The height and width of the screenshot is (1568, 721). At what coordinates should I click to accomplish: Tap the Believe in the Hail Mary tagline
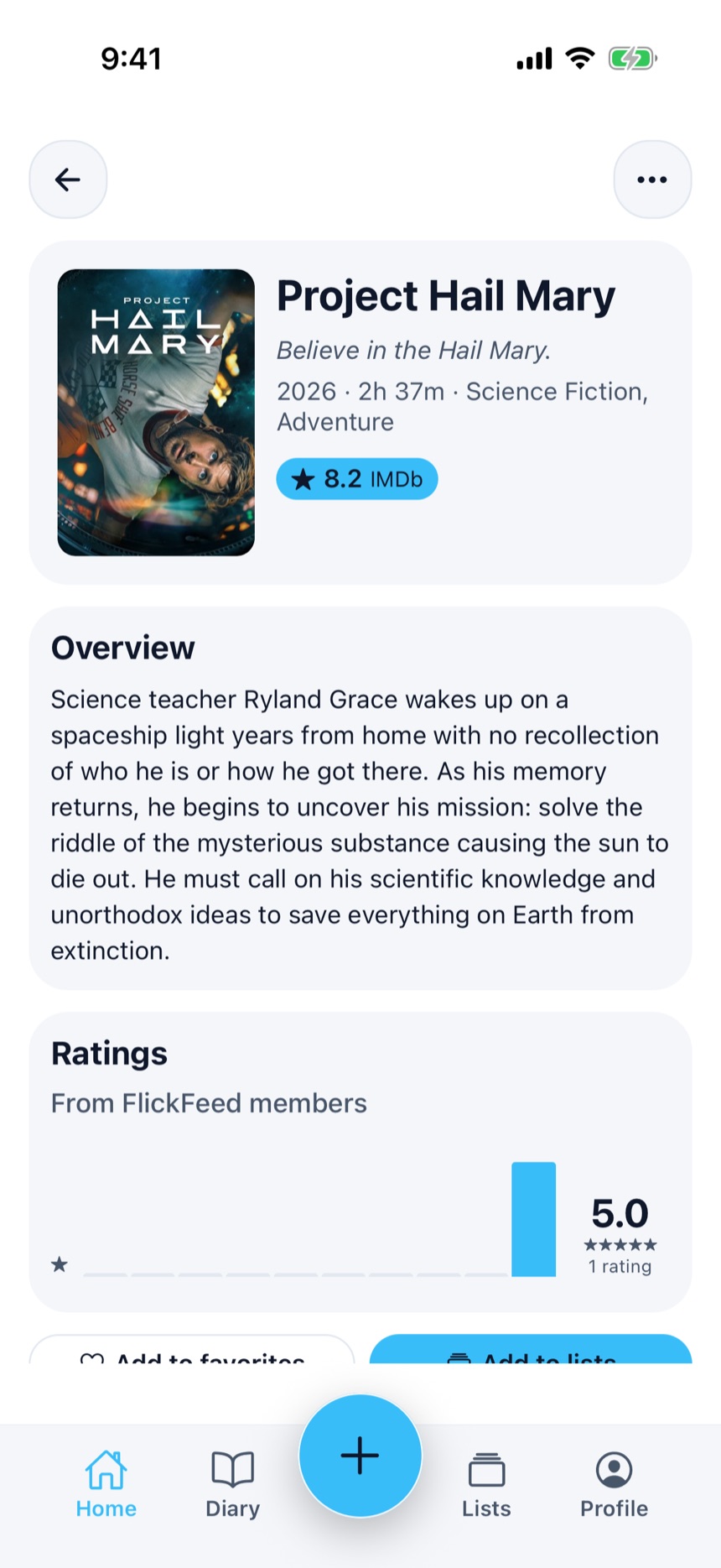pyautogui.click(x=414, y=350)
